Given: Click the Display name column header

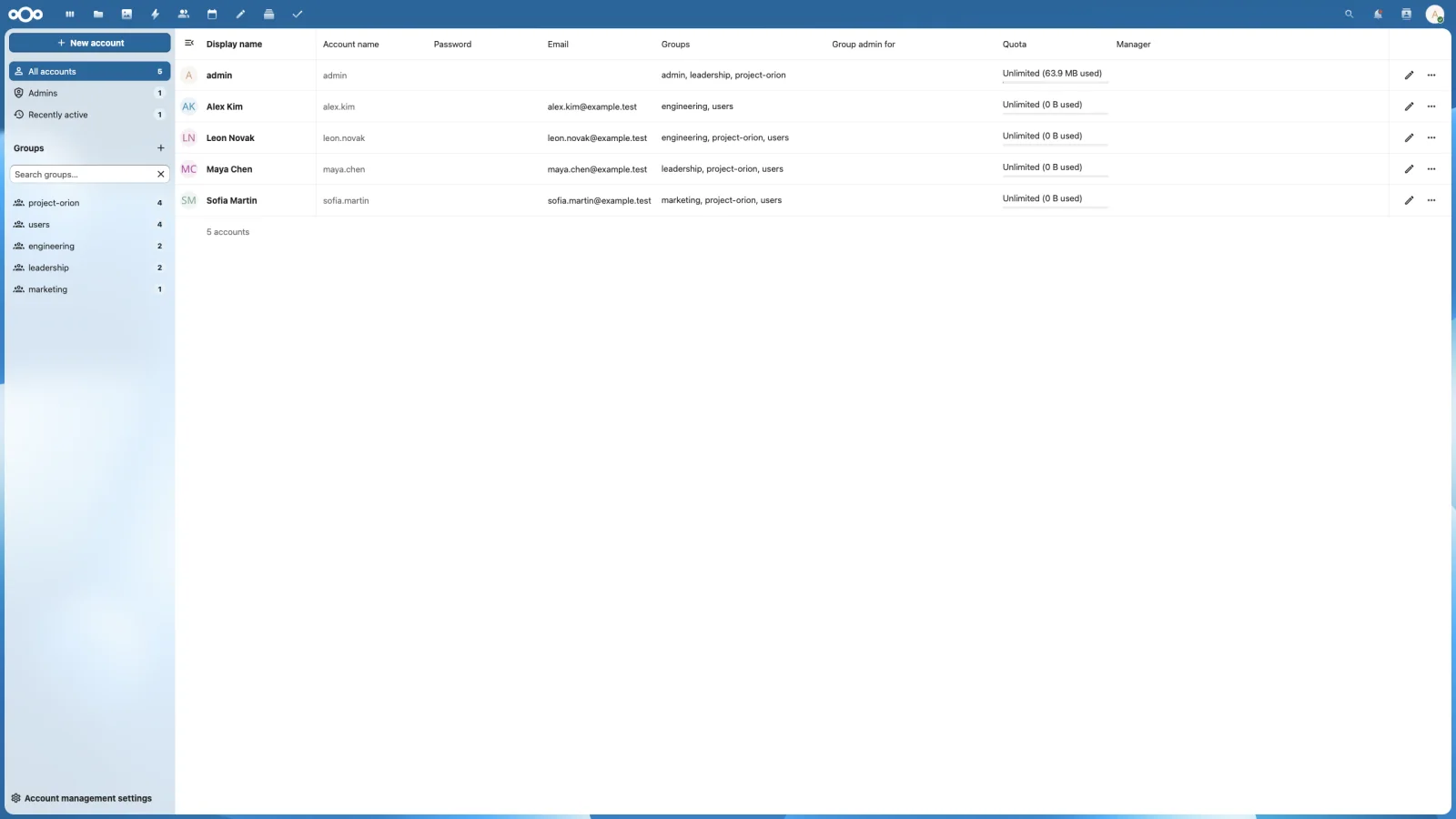Looking at the screenshot, I should point(234,44).
